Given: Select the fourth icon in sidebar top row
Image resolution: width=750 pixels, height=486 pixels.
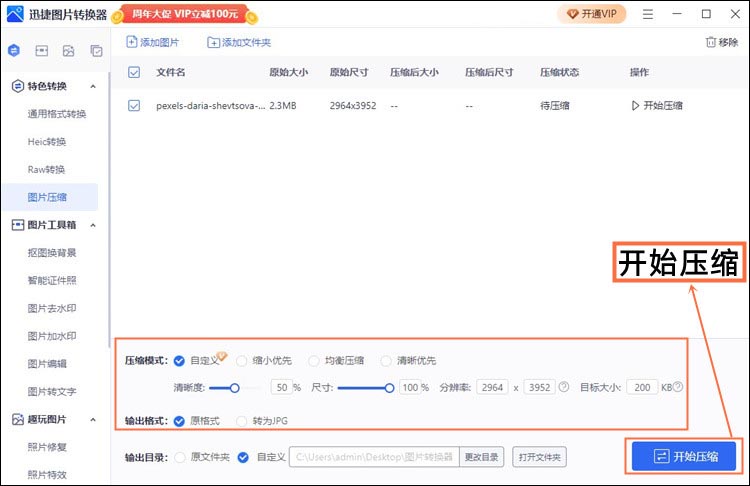Looking at the screenshot, I should pos(96,50).
